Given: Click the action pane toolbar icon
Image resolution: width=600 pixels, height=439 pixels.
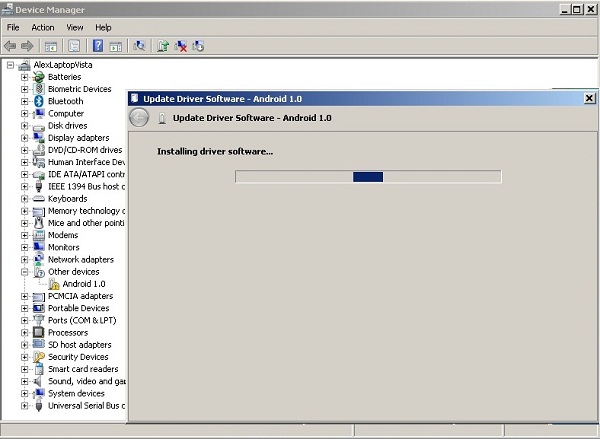Looking at the screenshot, I should (x=116, y=46).
